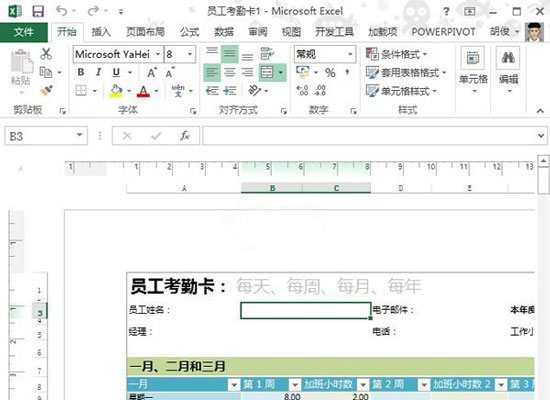550x400 pixels.
Task: Center text horizontally
Action: click(x=230, y=72)
